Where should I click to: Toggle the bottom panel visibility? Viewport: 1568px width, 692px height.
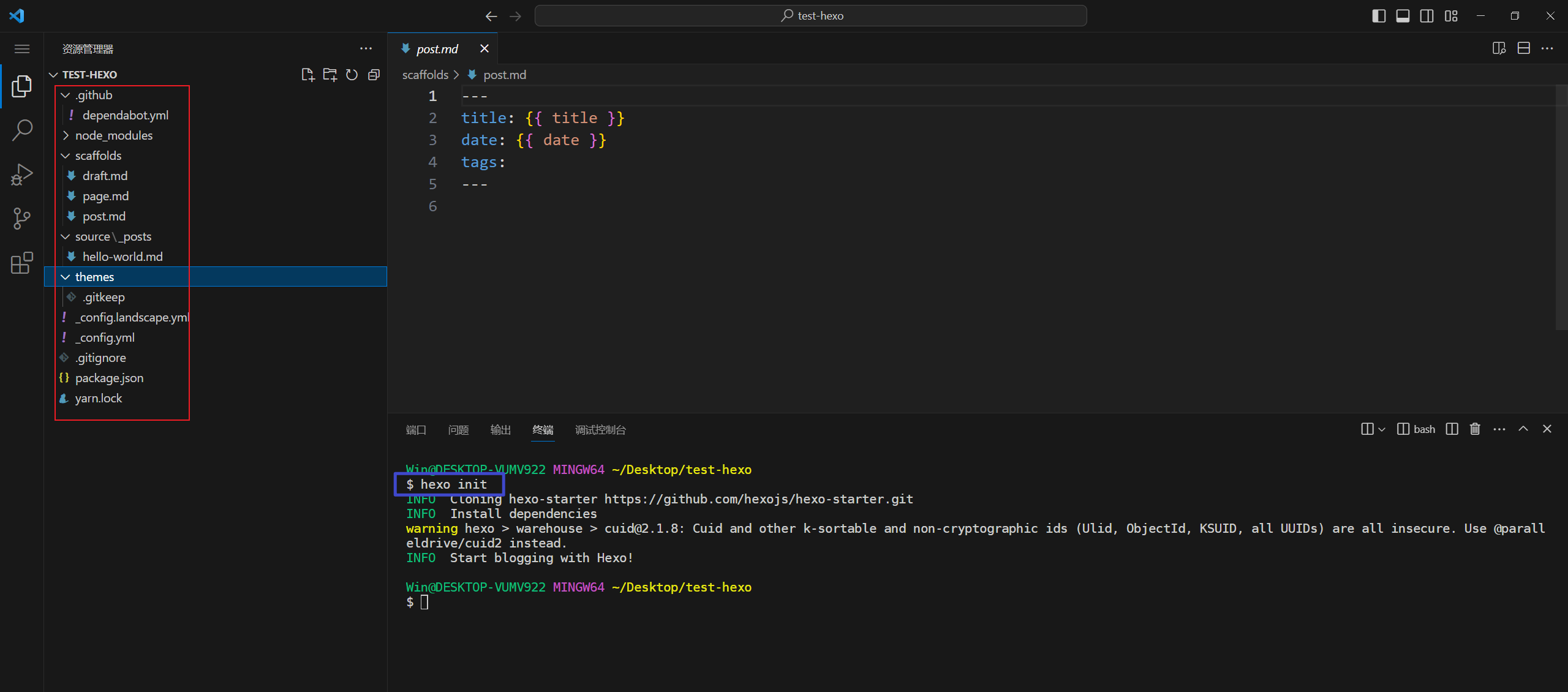pos(1403,16)
